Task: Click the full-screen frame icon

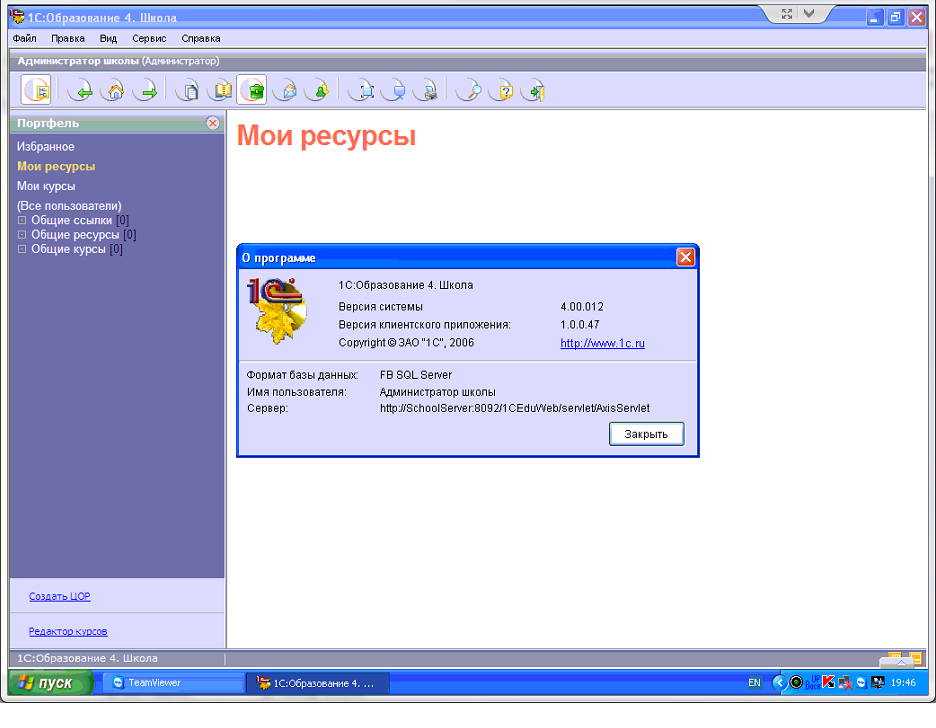Action: pyautogui.click(x=361, y=91)
